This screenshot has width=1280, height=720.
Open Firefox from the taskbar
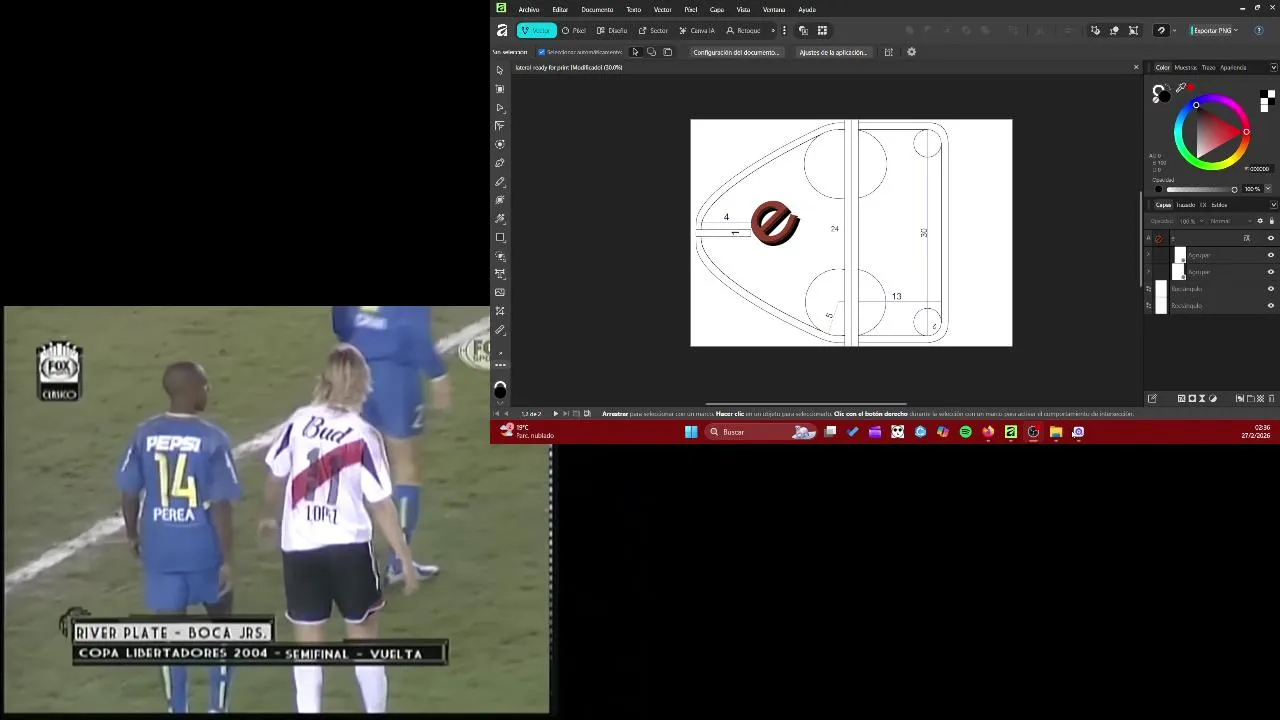(x=988, y=432)
